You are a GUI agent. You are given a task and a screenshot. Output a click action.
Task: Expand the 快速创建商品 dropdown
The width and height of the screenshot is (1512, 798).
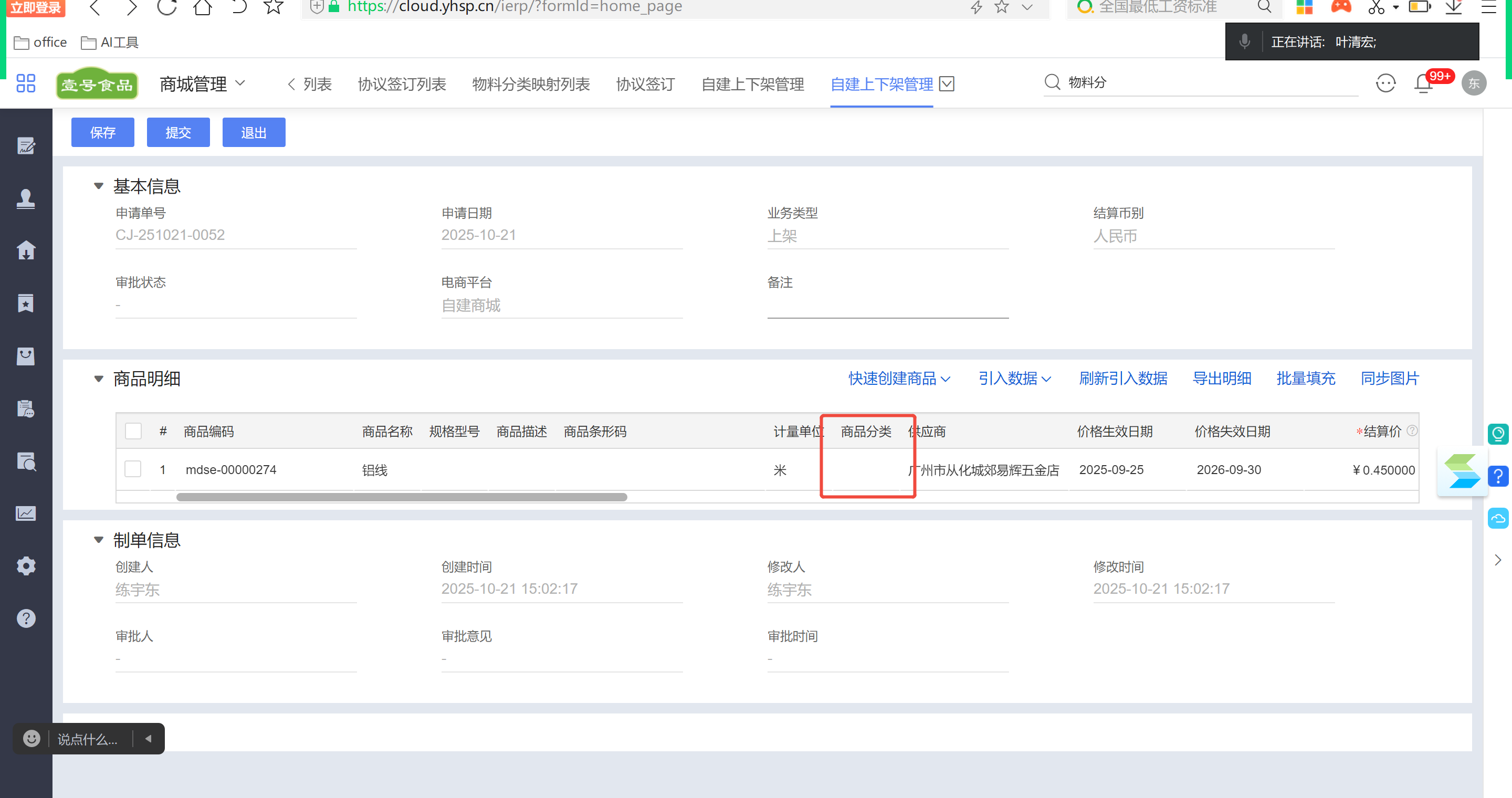tap(899, 379)
